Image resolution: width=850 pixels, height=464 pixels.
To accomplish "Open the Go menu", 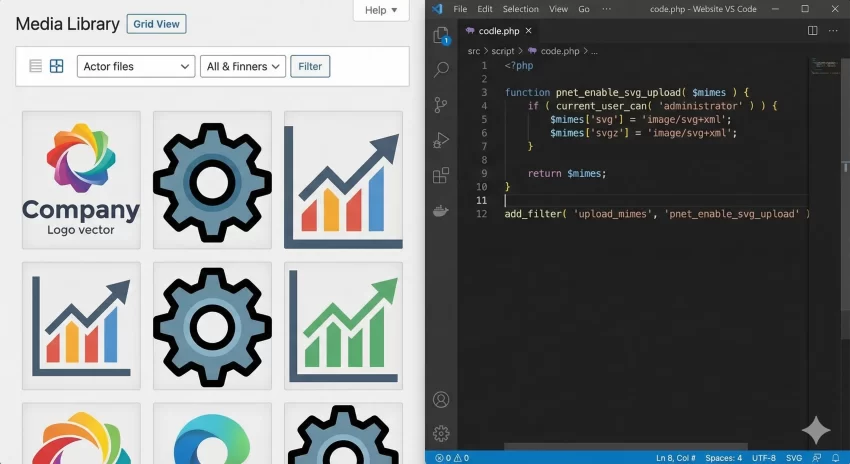I will [x=584, y=9].
